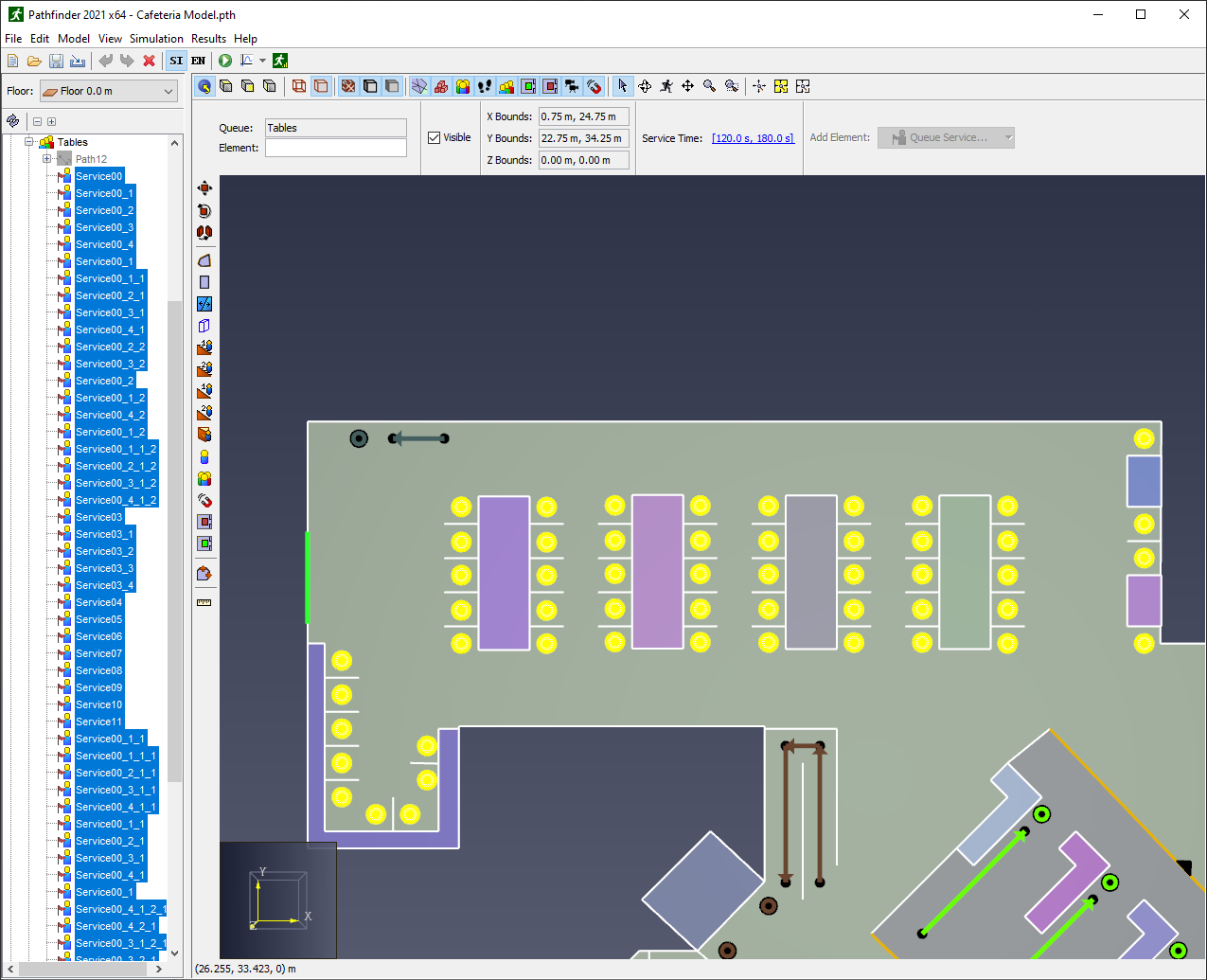Select the Mirror objects tool

click(x=204, y=232)
